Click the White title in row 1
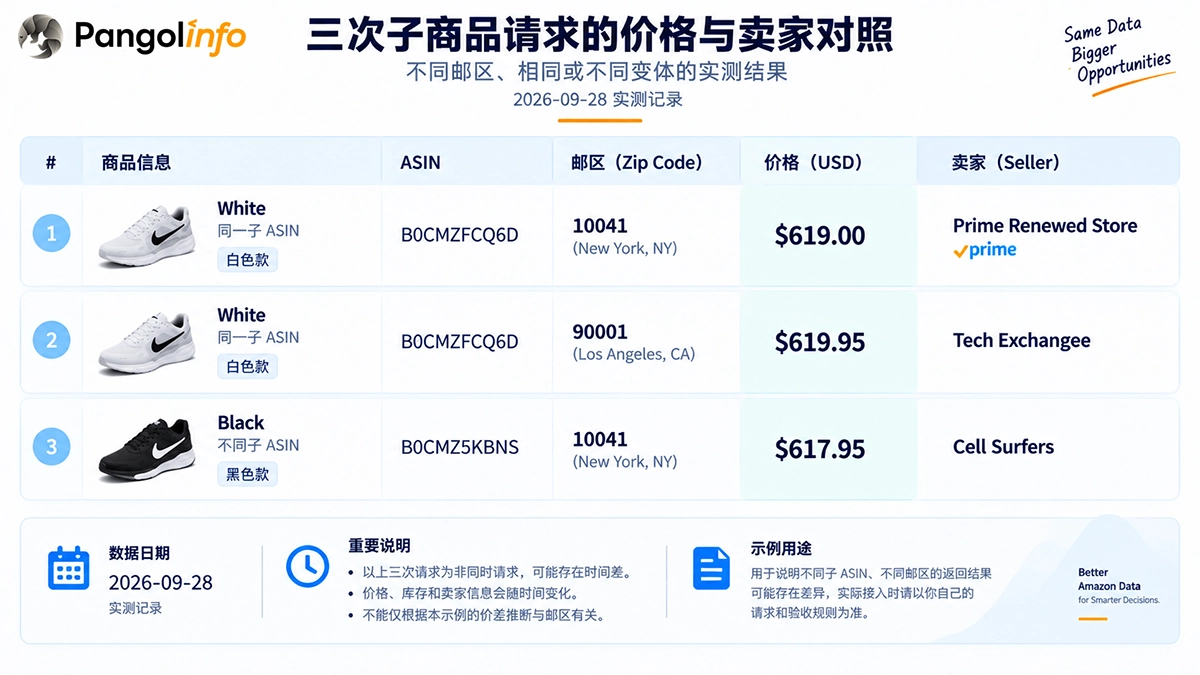Viewport: 1200px width, 675px height. [x=242, y=209]
